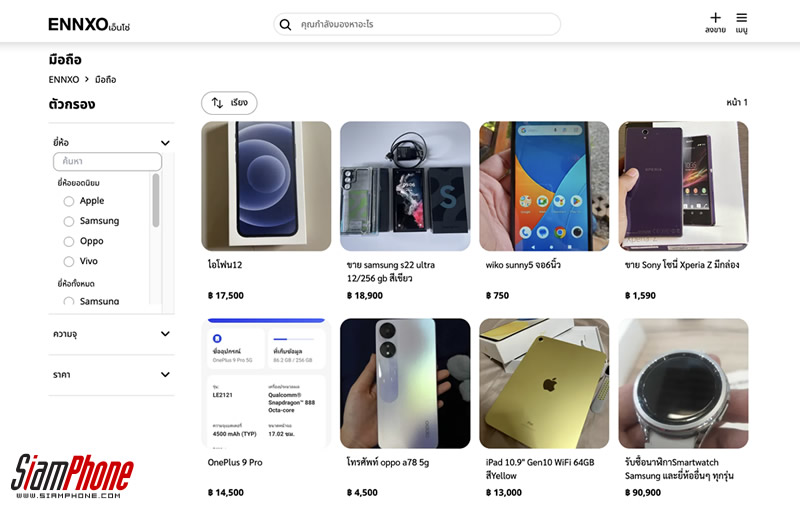This screenshot has height=509, width=800.
Task: Open the yellow iPad Gen10 listing image
Action: [544, 383]
